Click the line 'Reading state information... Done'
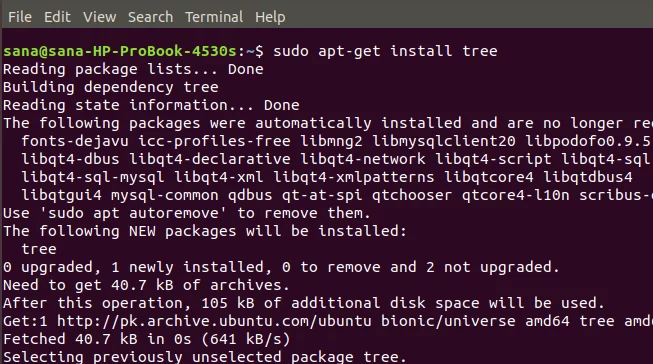 (151, 105)
